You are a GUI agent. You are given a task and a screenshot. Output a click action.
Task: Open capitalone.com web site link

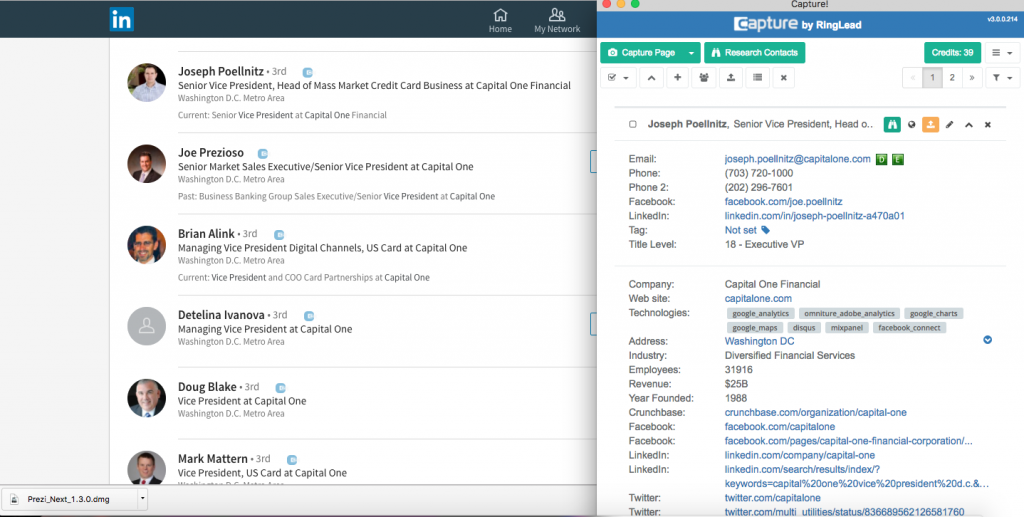pos(758,298)
